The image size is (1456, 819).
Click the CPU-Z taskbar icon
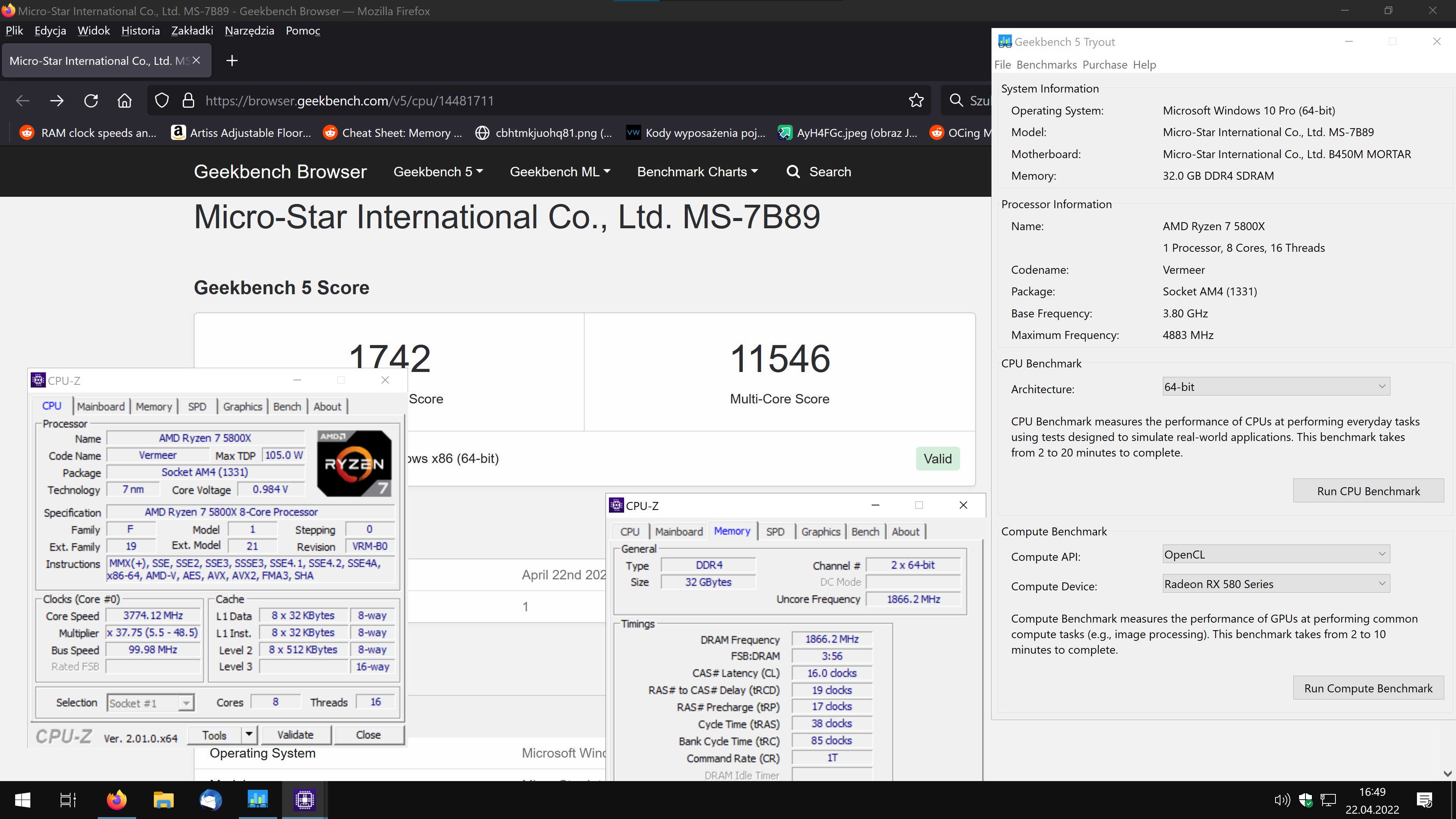(304, 800)
